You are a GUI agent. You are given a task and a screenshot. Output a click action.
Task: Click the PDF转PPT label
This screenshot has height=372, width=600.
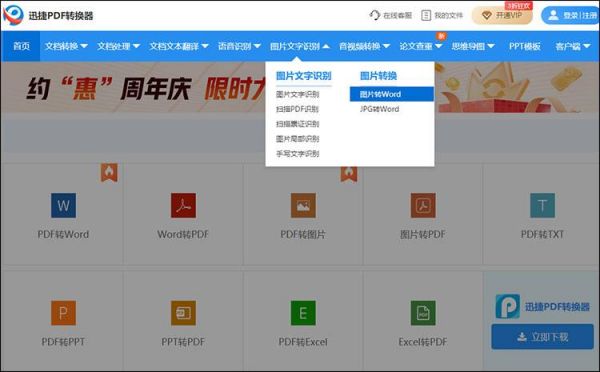click(63, 342)
